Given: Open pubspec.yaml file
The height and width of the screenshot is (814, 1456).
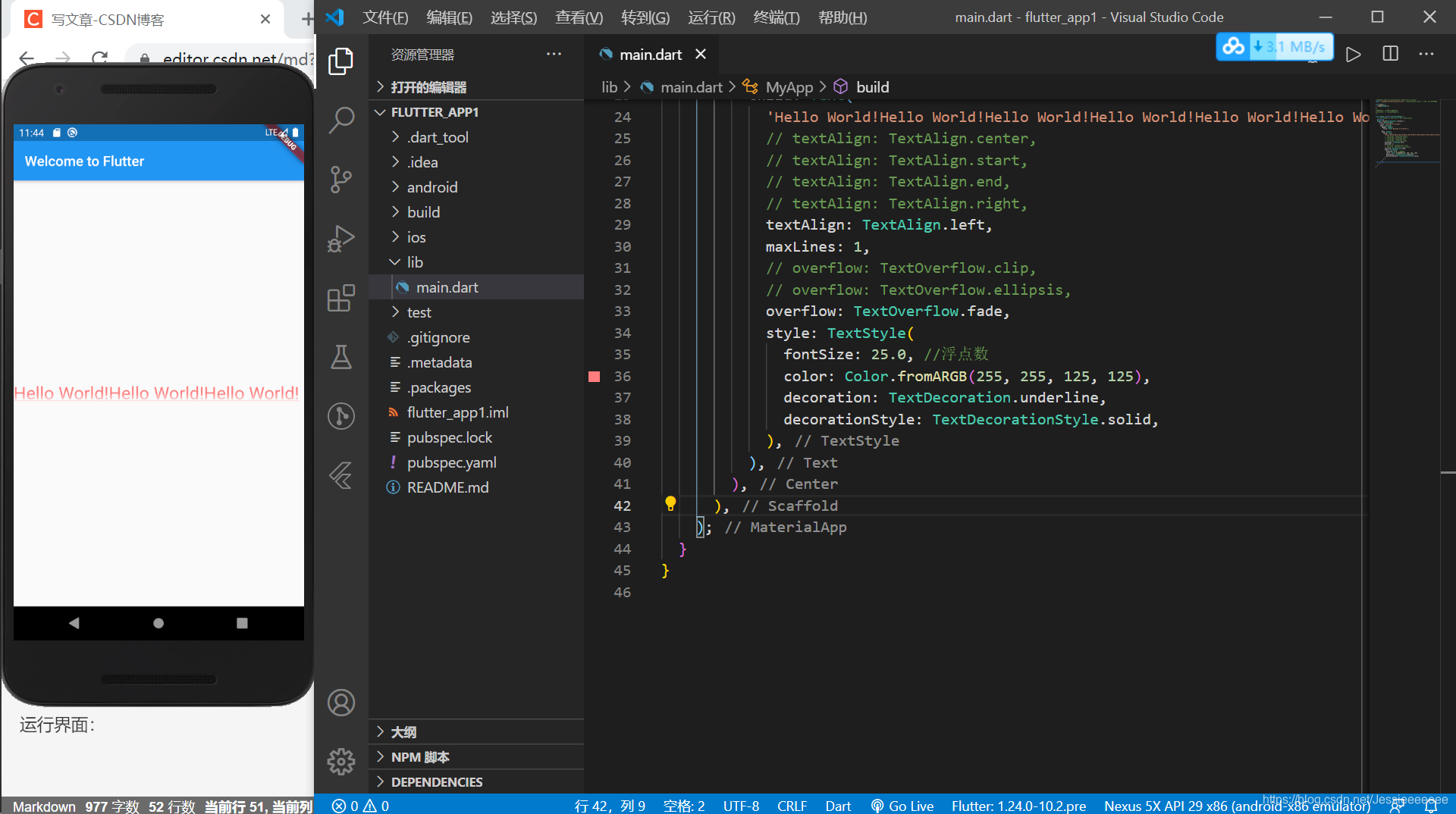Looking at the screenshot, I should coord(476,462).
